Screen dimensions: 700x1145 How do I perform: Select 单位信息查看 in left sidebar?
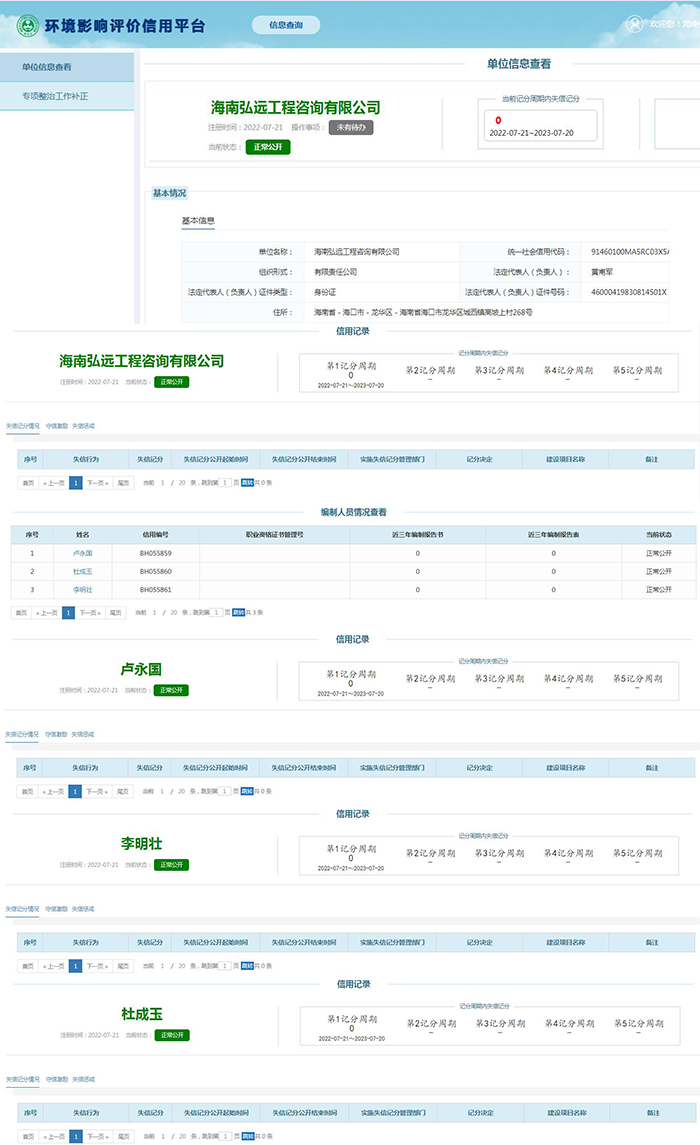tap(47, 68)
